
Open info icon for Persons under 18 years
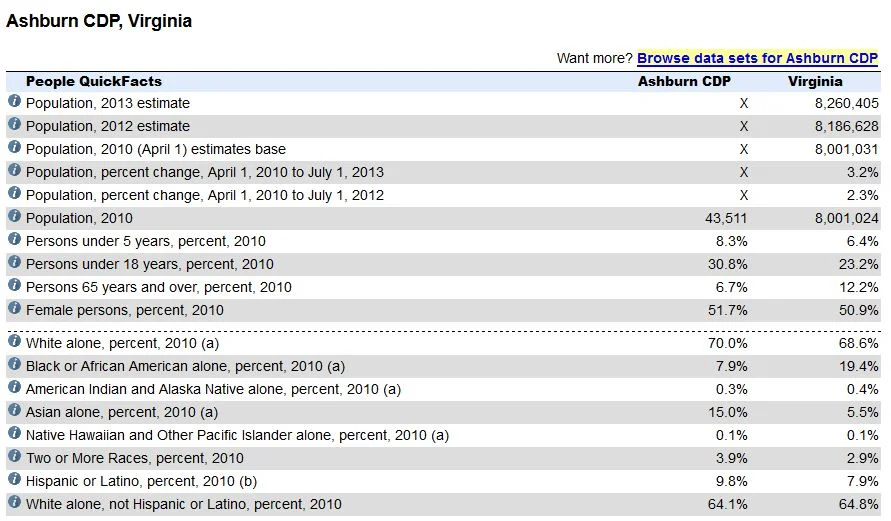14,263
